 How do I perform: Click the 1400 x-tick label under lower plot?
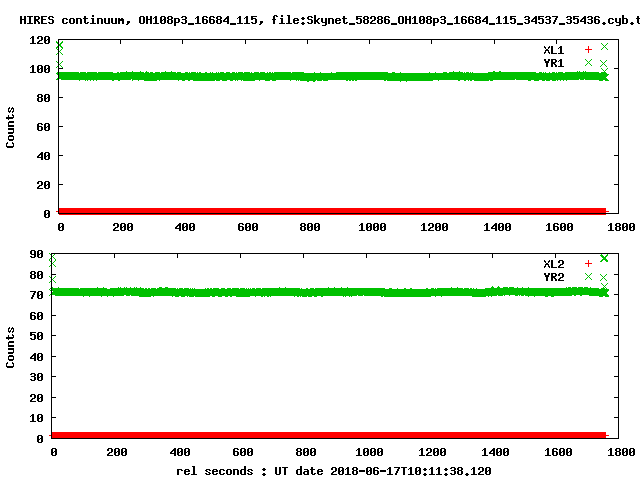click(x=495, y=452)
